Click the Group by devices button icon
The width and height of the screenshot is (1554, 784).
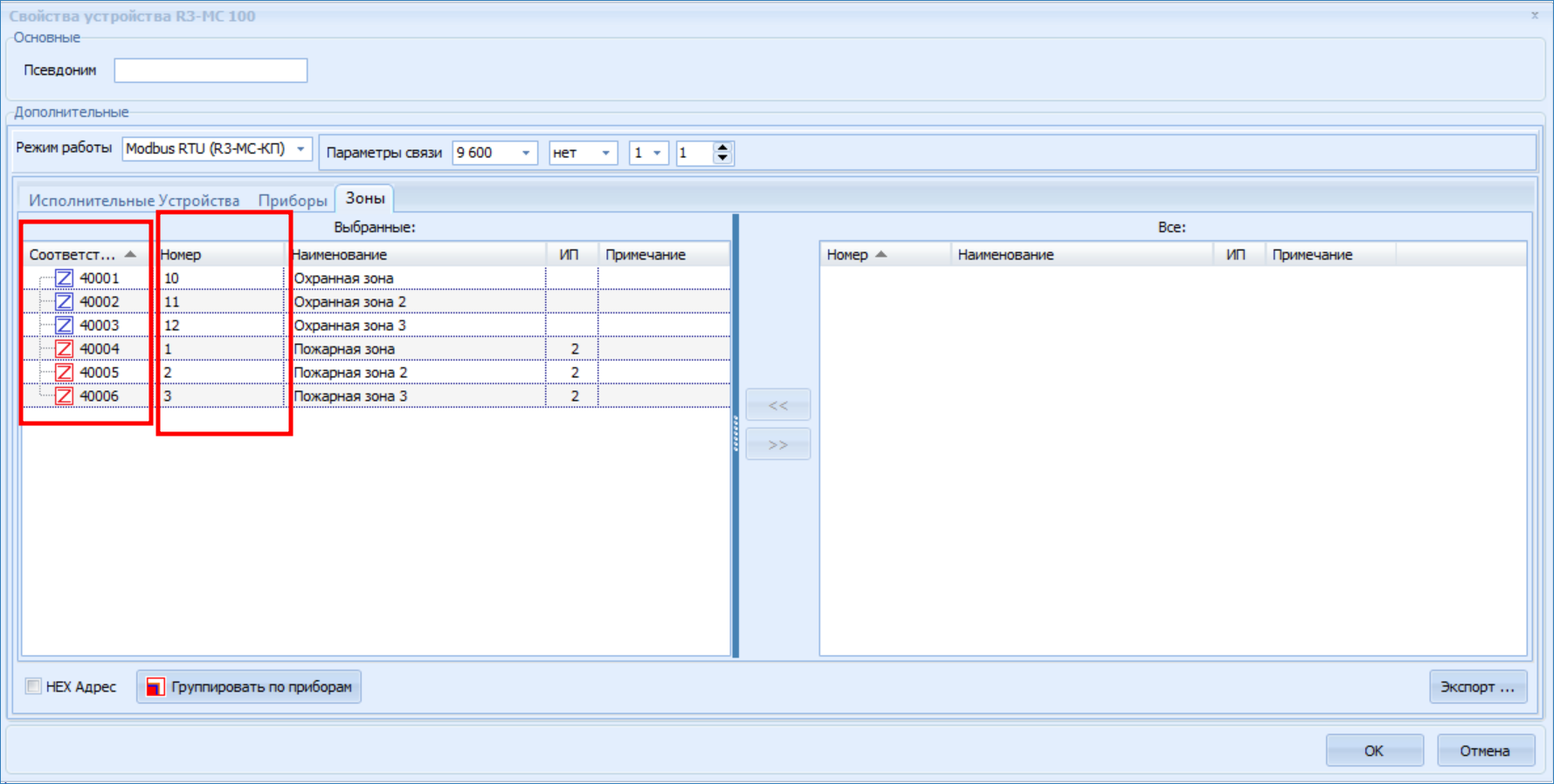coord(155,687)
